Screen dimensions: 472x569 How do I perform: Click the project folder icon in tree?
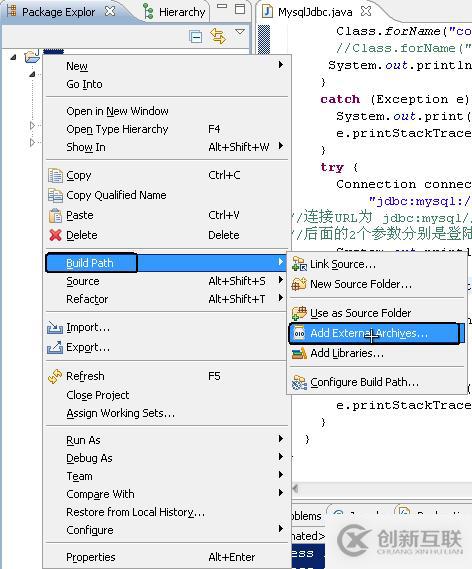[x=32, y=57]
